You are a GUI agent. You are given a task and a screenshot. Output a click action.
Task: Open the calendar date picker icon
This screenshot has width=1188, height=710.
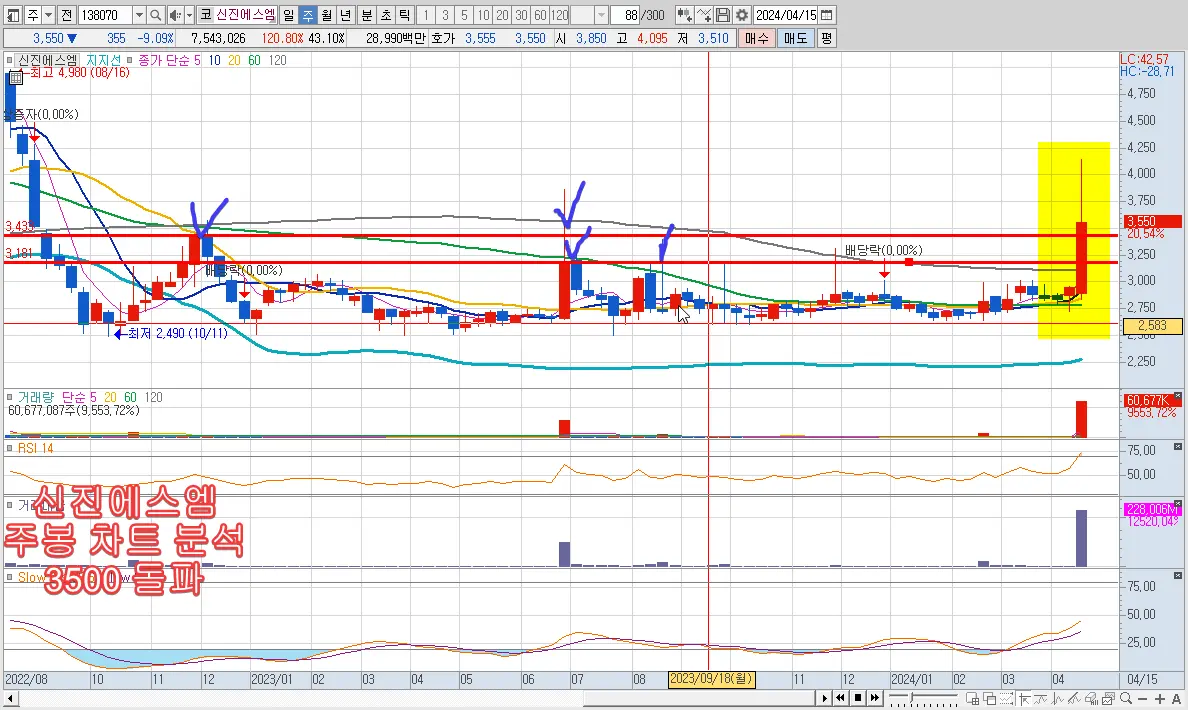point(827,15)
